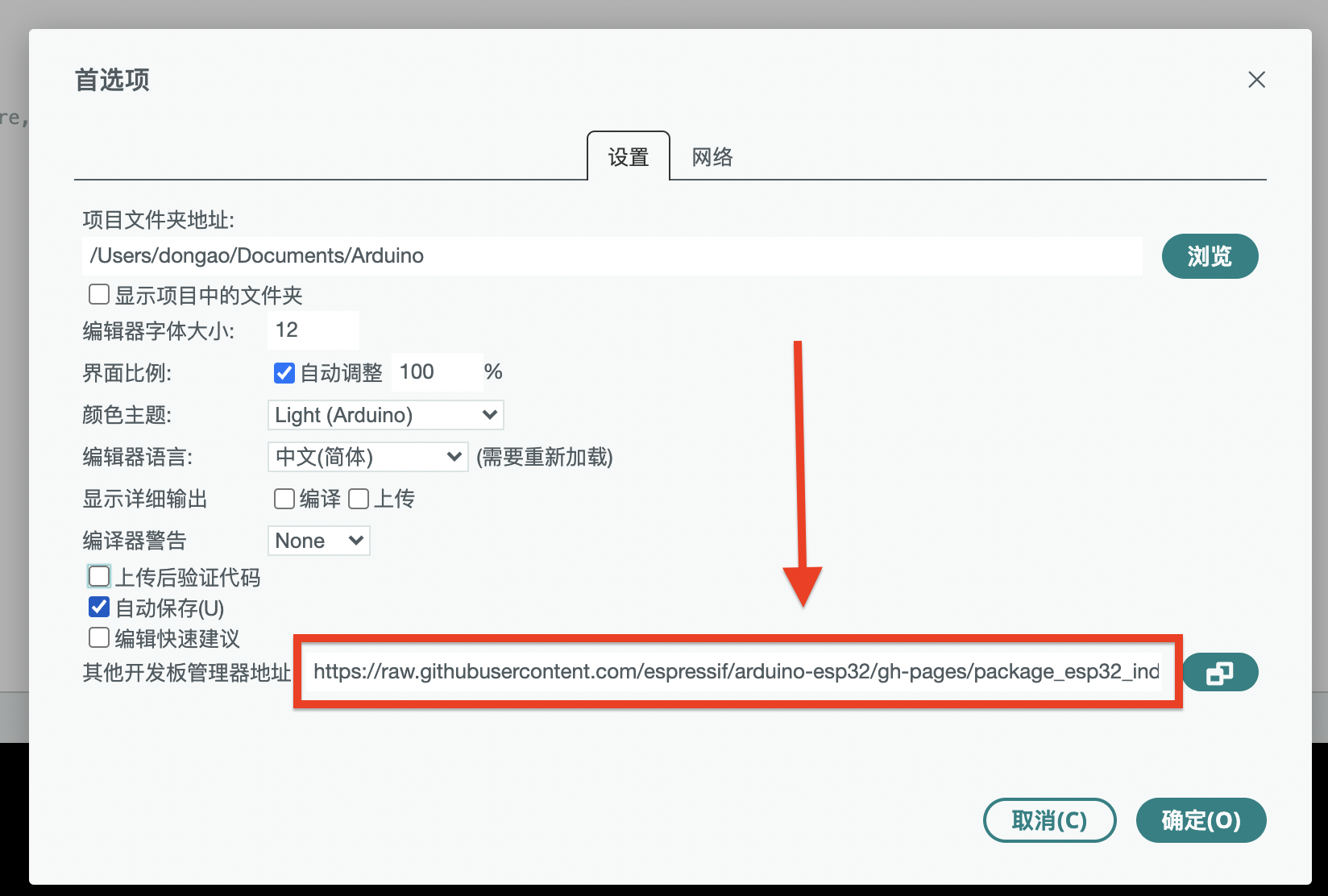Switch to the 设置 tab
The image size is (1328, 896).
pyautogui.click(x=629, y=156)
